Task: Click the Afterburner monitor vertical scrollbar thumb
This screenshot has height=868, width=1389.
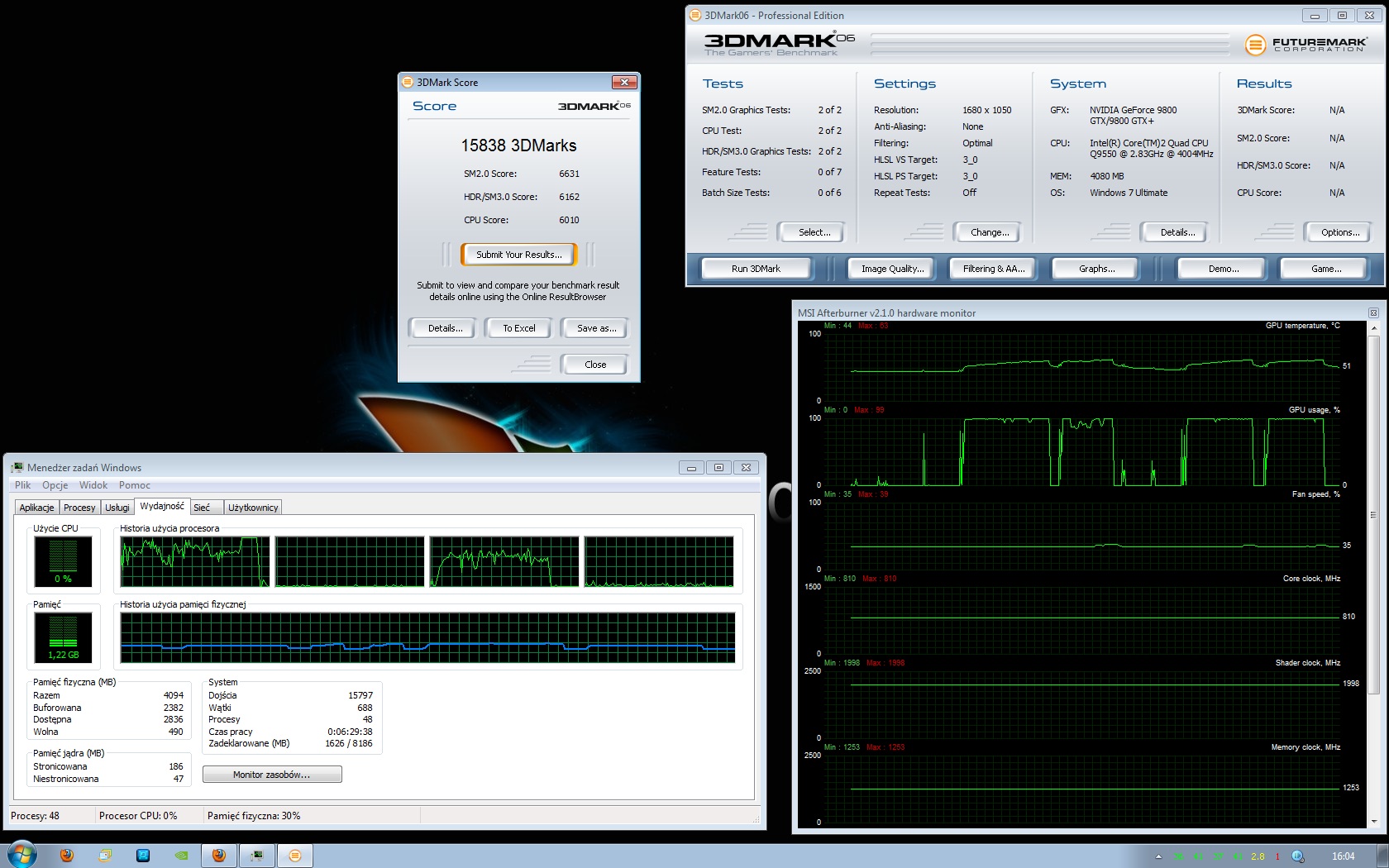Action: pyautogui.click(x=1373, y=514)
